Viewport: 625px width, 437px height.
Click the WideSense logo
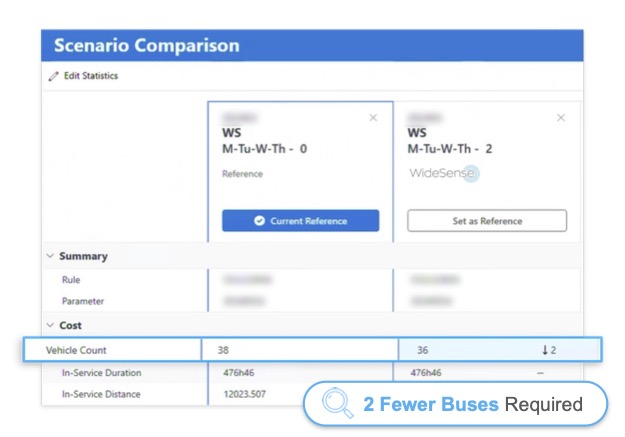tap(443, 174)
